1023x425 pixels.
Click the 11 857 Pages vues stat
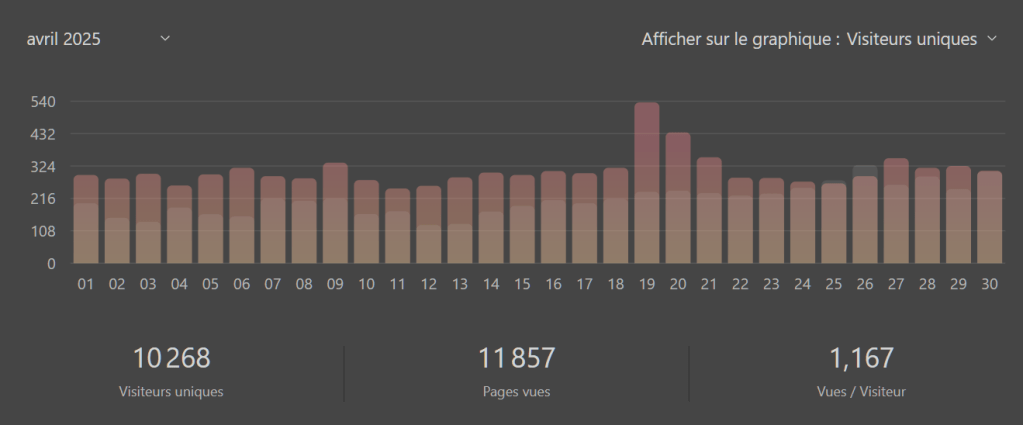pos(516,369)
